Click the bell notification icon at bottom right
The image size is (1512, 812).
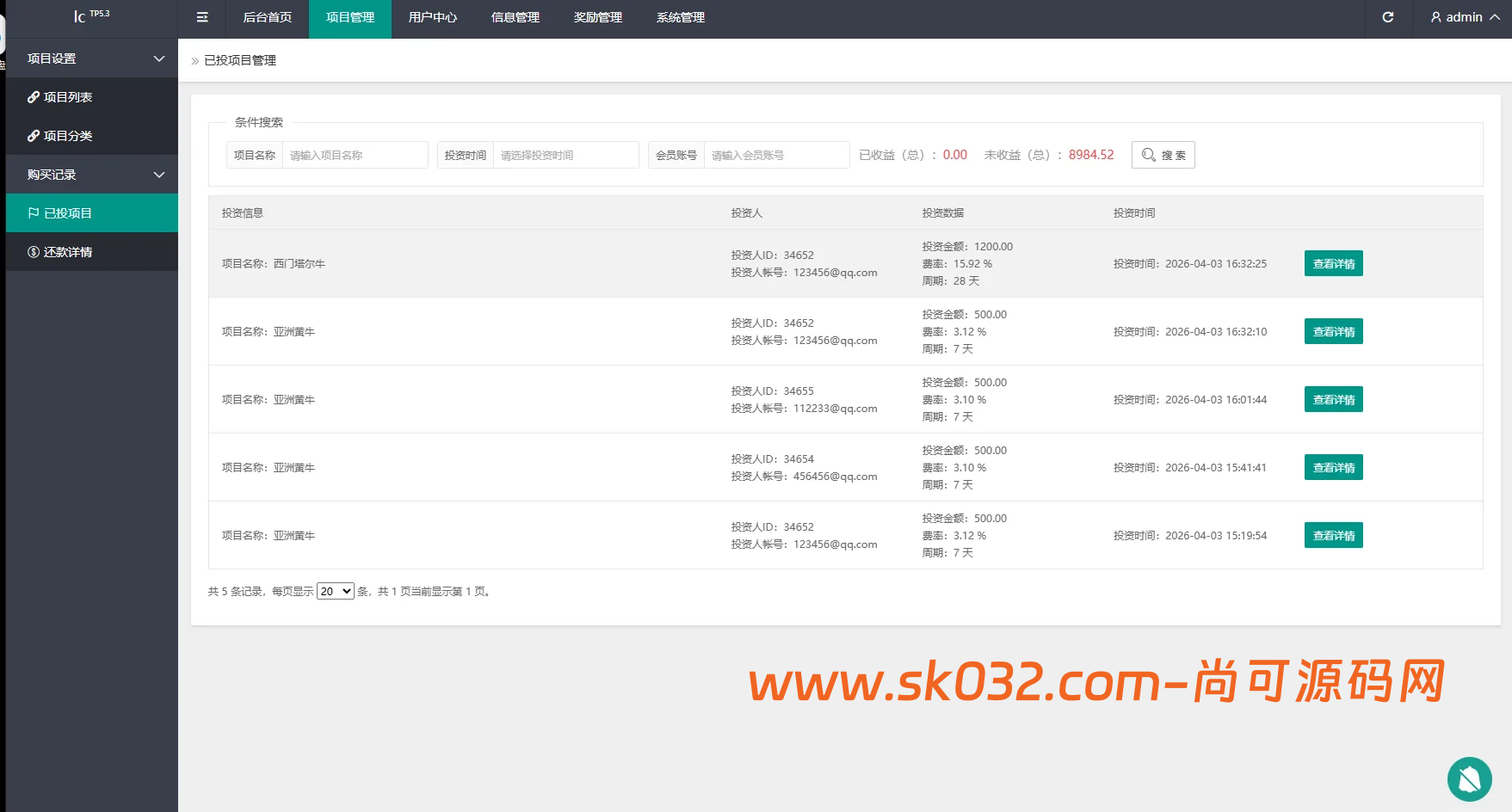(x=1469, y=779)
